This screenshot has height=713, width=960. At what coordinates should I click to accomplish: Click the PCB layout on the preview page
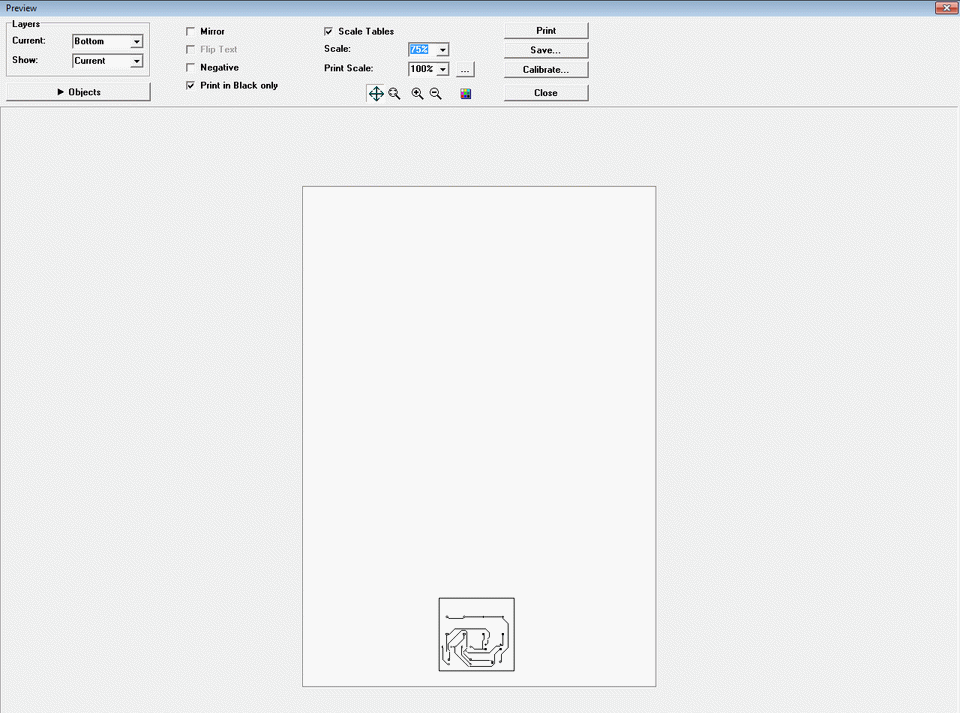(x=476, y=635)
